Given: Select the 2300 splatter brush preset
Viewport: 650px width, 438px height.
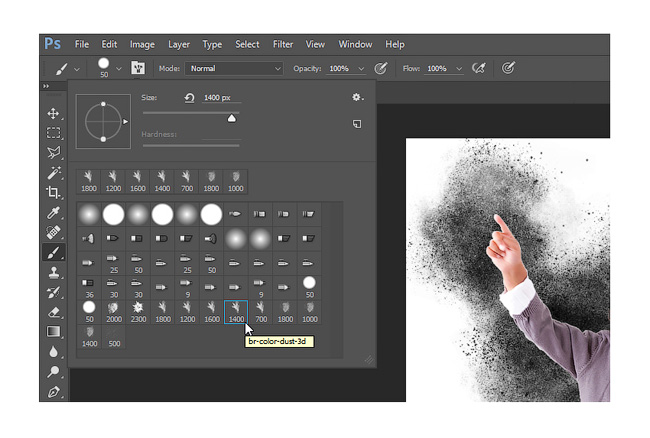Looking at the screenshot, I should [x=138, y=312].
